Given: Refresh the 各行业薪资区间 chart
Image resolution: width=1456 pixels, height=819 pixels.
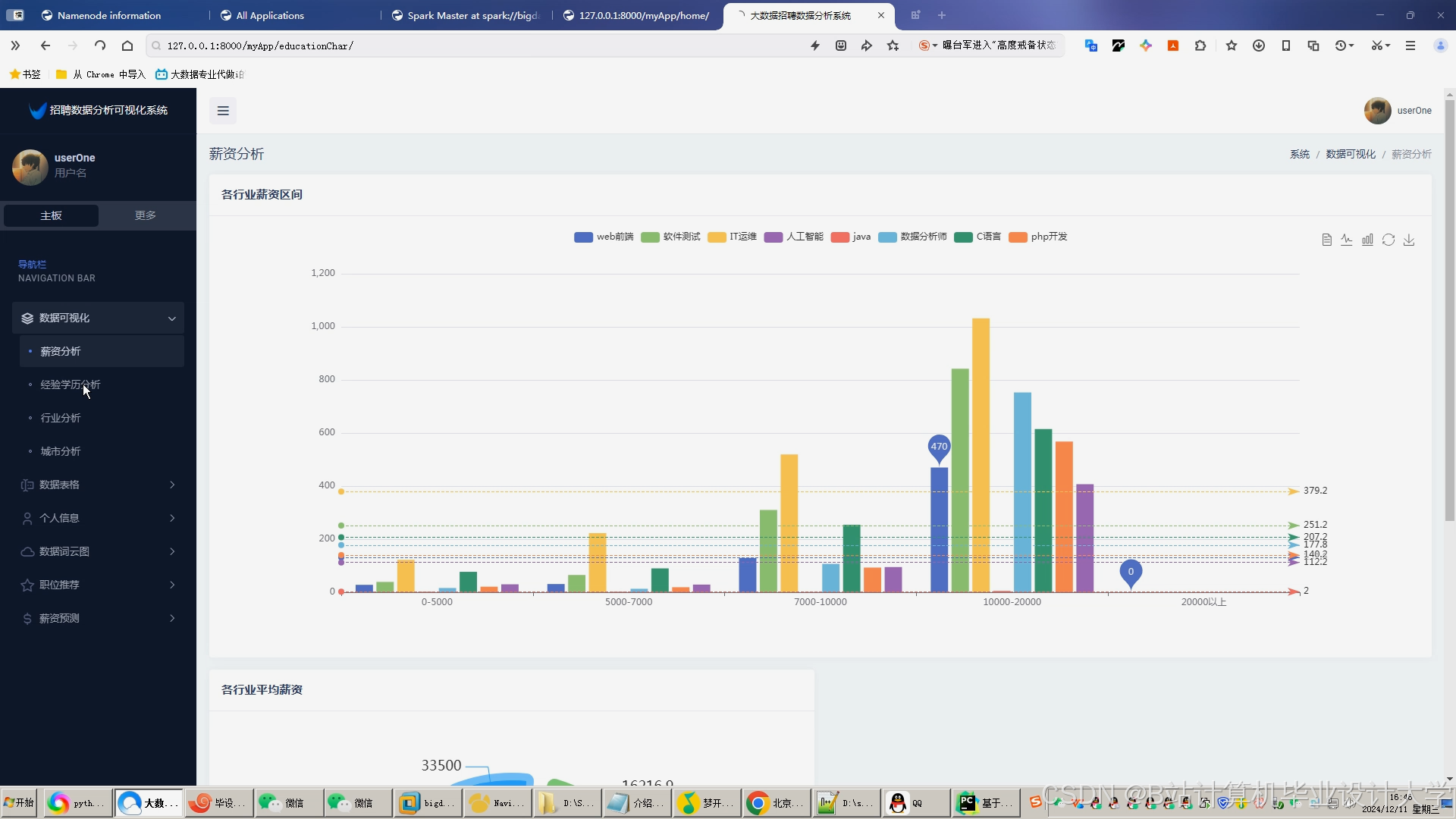Looking at the screenshot, I should coord(1389,240).
